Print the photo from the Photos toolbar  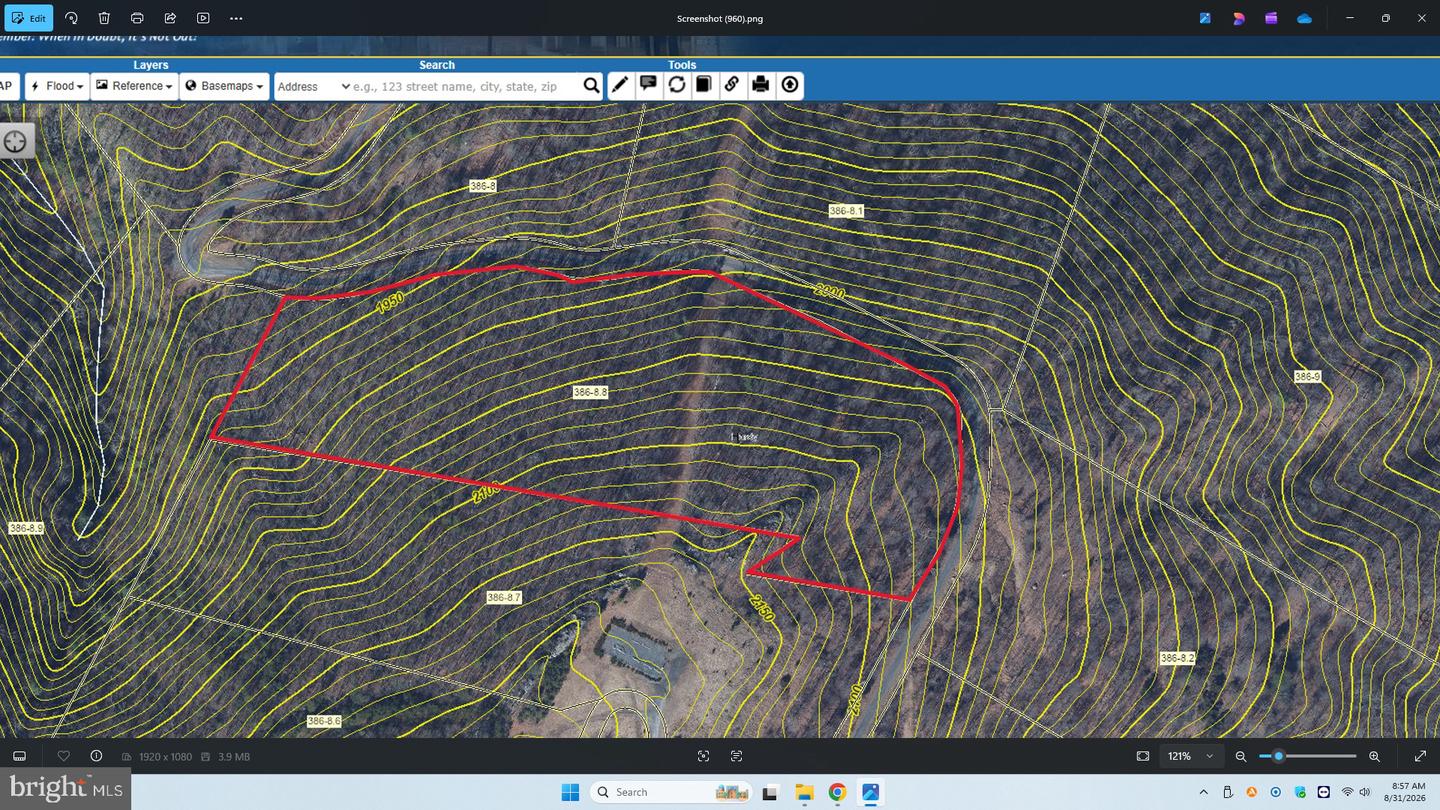pyautogui.click(x=137, y=18)
